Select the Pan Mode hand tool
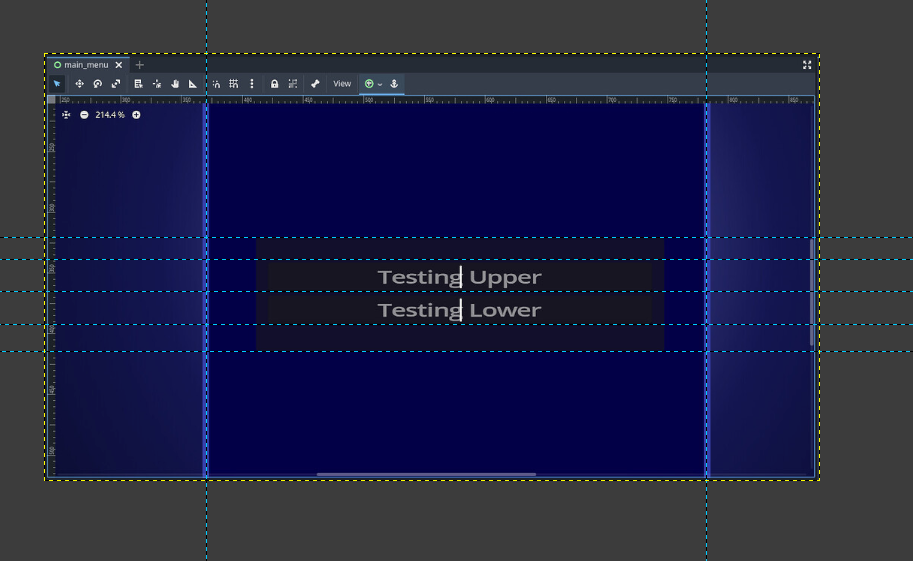The height and width of the screenshot is (561, 913). [x=175, y=84]
